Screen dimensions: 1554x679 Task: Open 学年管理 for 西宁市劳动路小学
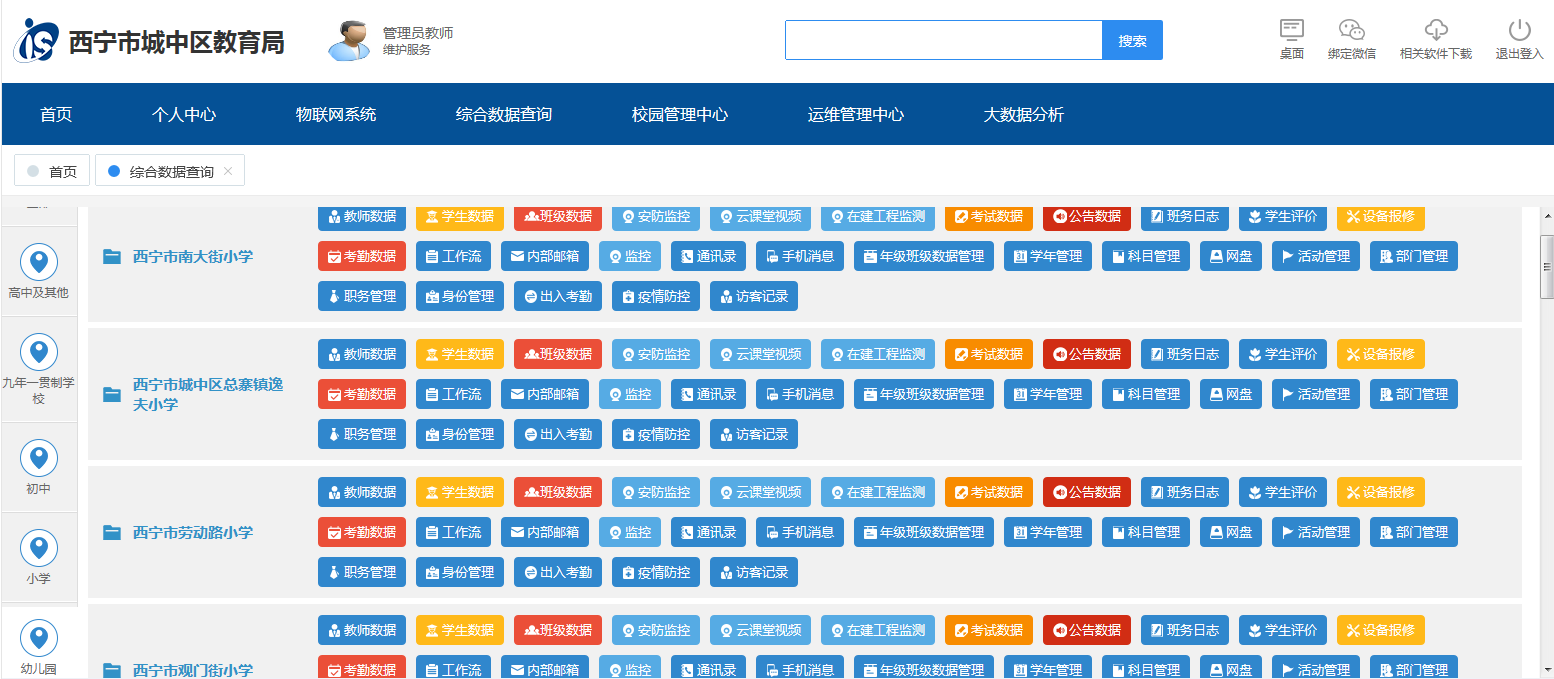coord(1048,532)
